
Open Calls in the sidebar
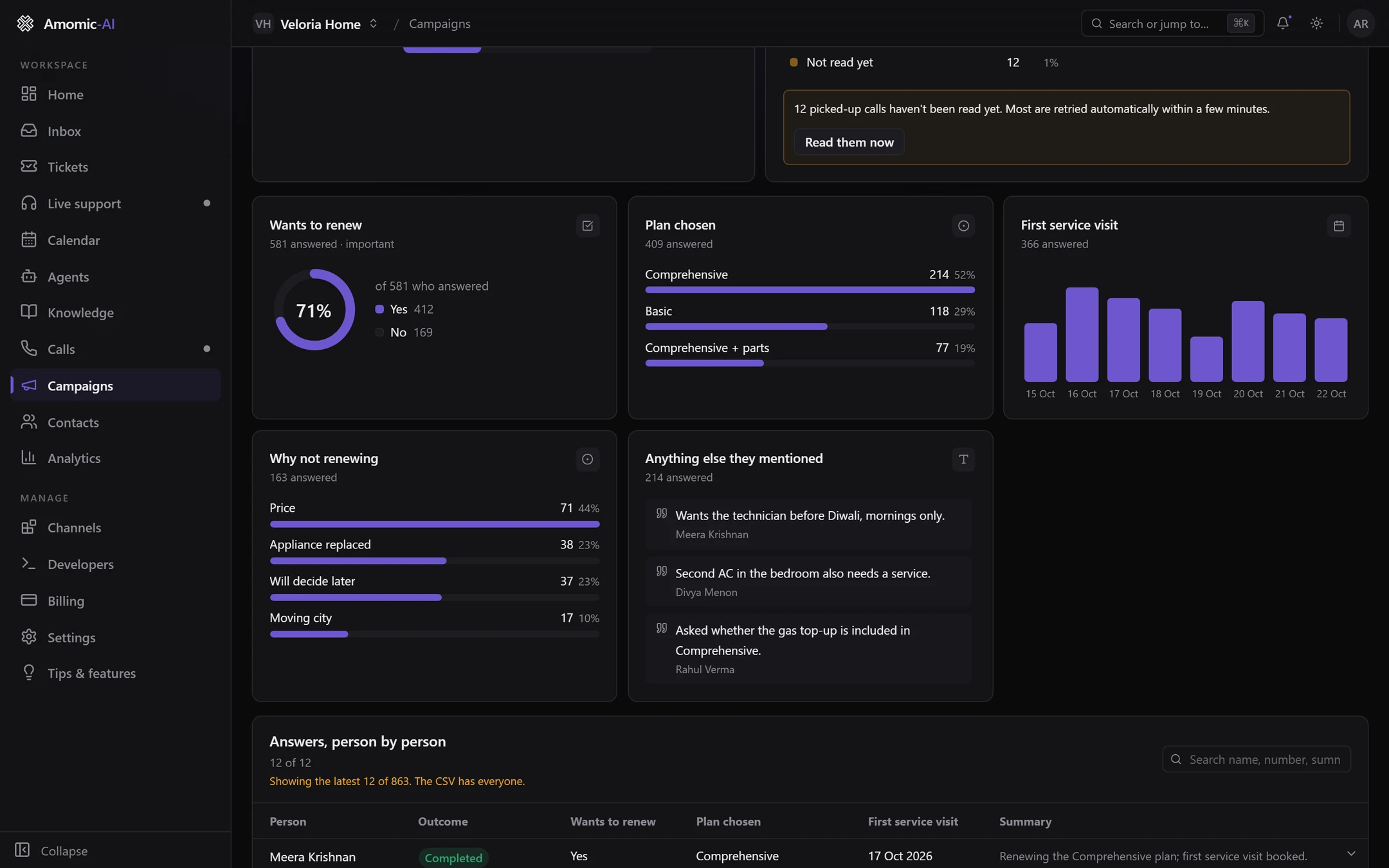[116, 349]
